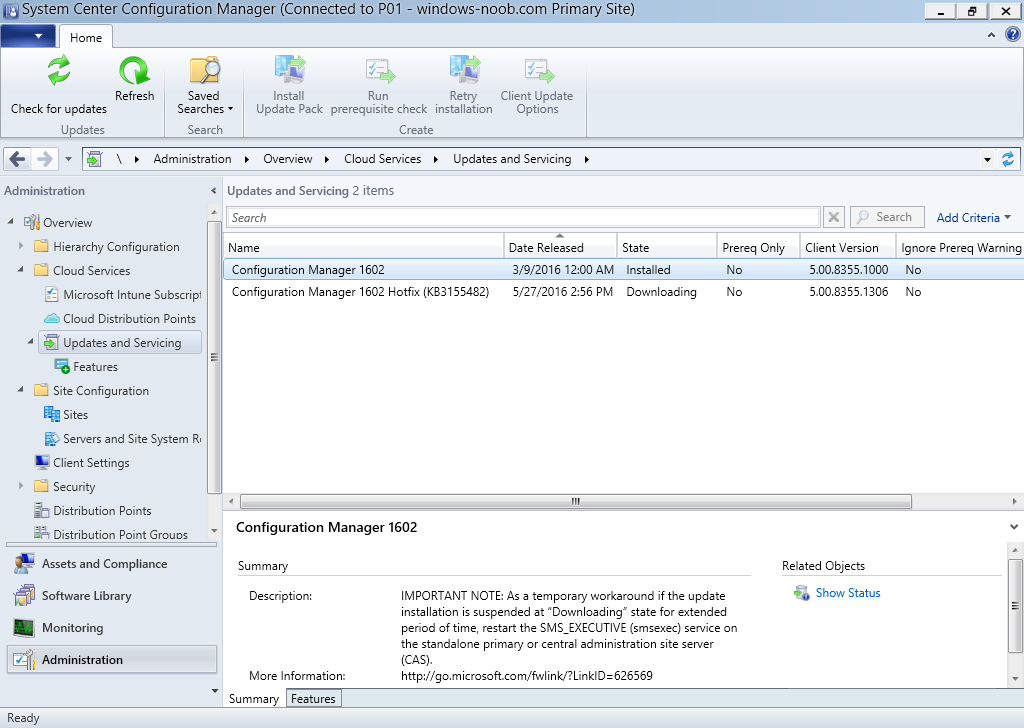Click the address bar root node icon

(94, 159)
